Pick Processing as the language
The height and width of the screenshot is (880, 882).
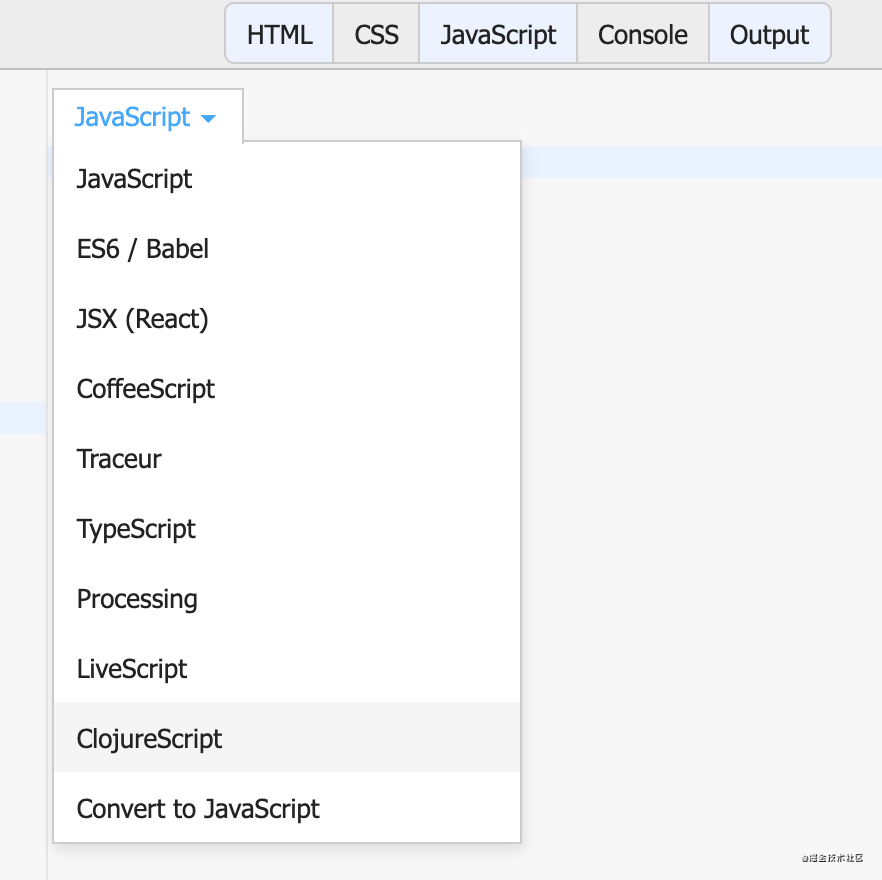[287, 599]
